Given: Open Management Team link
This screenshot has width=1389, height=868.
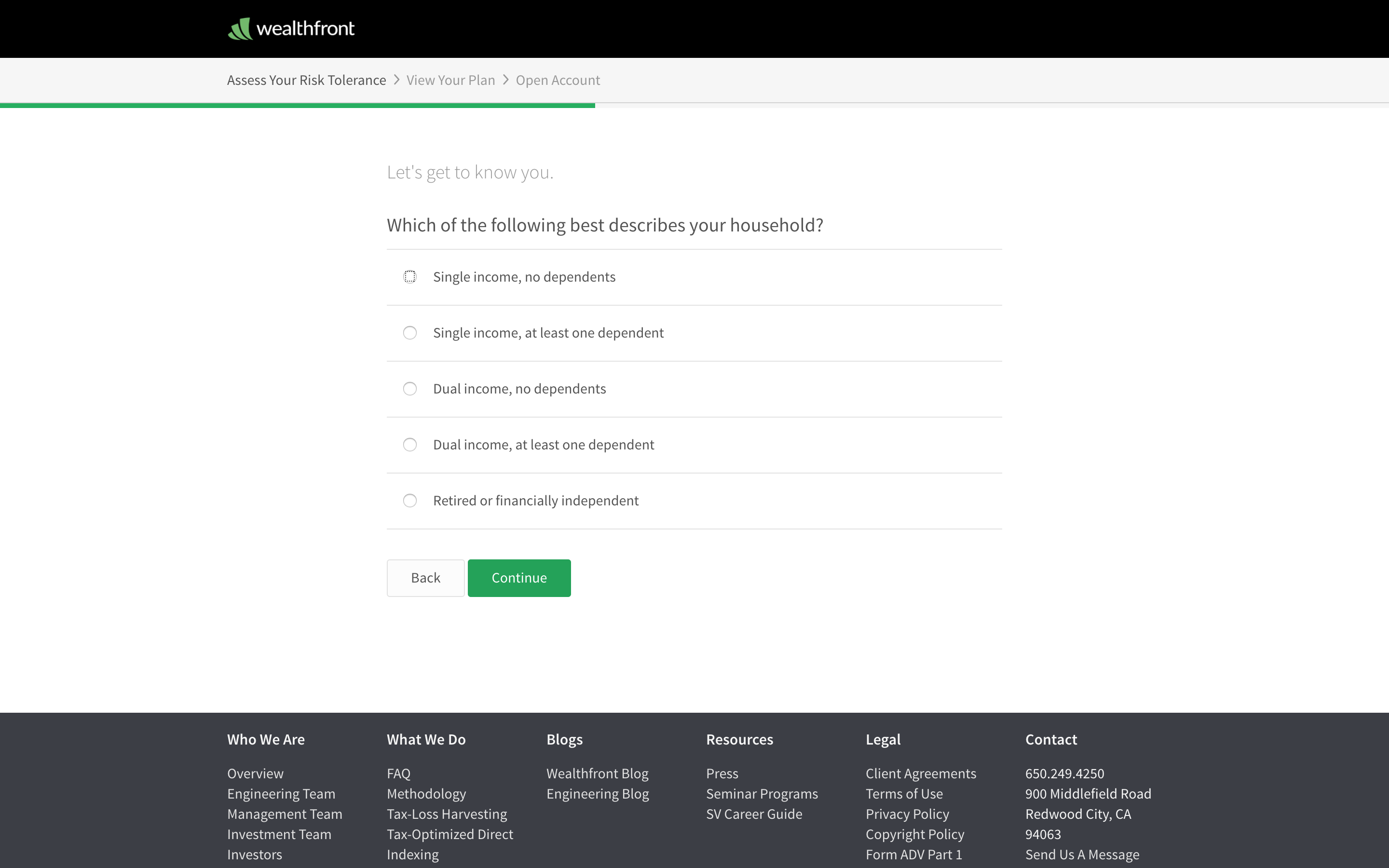Looking at the screenshot, I should (x=285, y=814).
